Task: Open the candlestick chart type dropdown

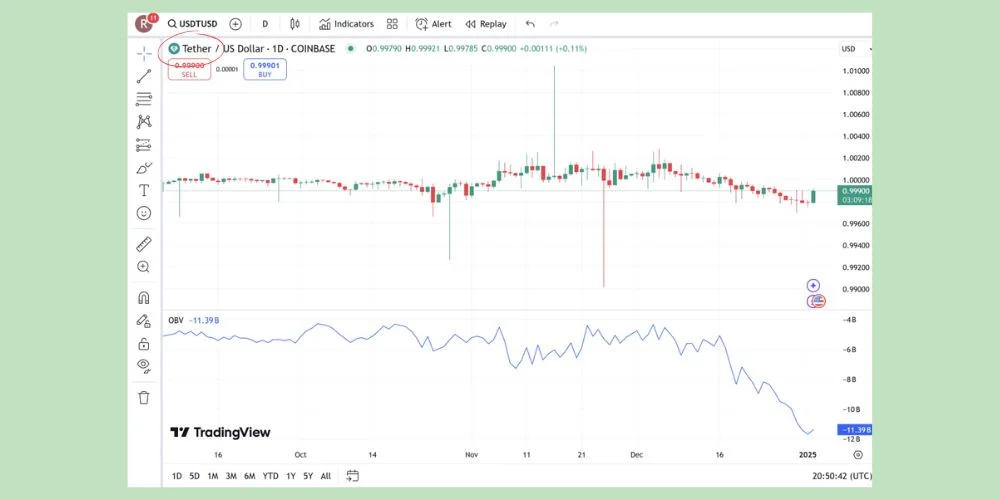Action: [x=294, y=24]
